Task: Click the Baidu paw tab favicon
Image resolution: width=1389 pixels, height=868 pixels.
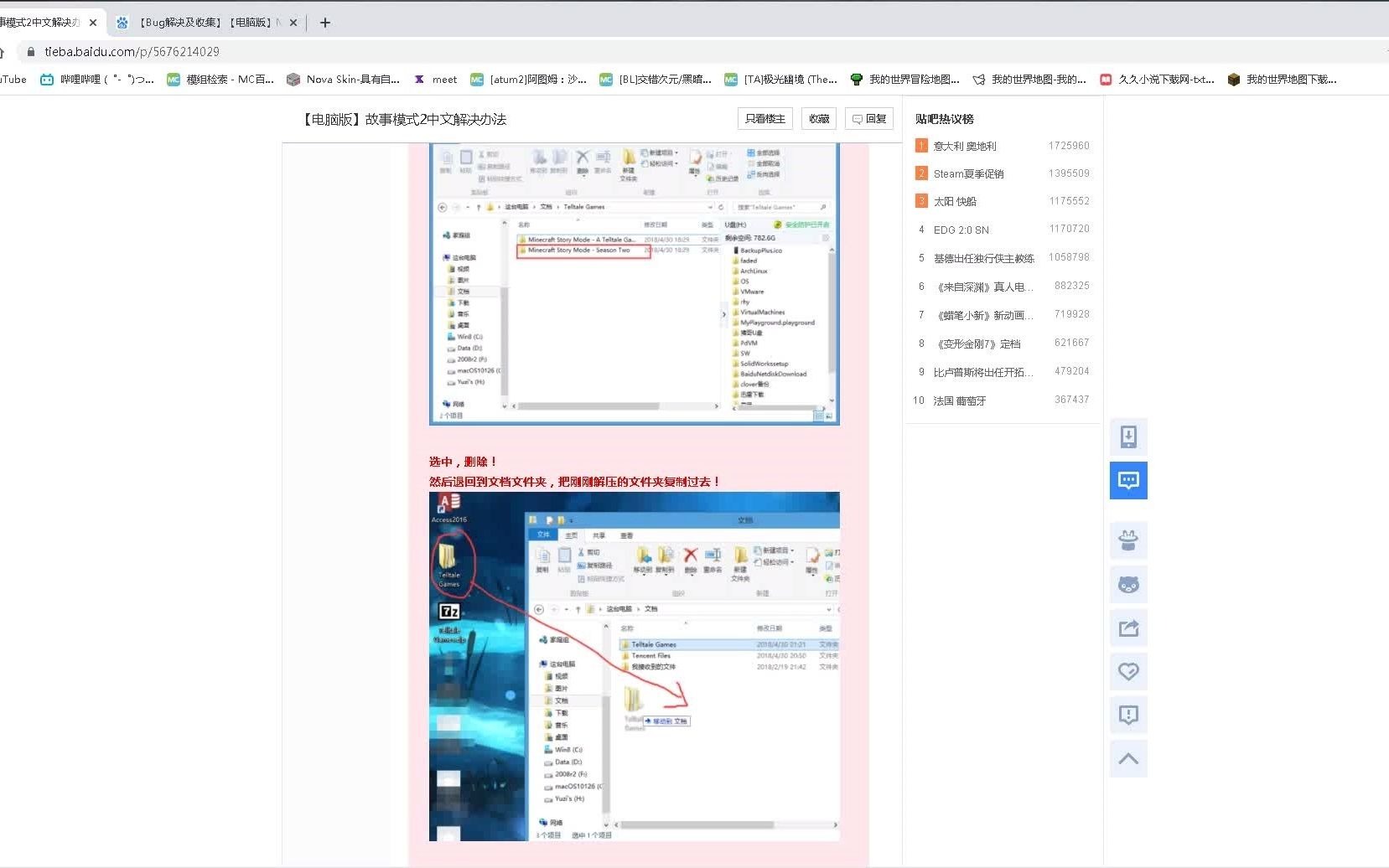Action: (122, 23)
